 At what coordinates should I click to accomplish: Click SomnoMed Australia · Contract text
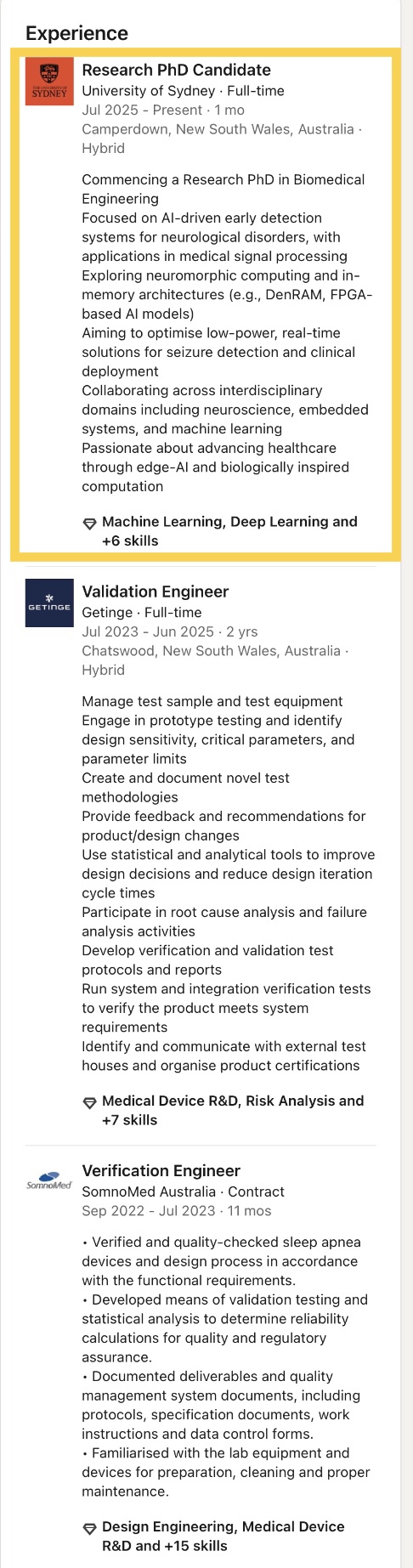[x=183, y=1192]
